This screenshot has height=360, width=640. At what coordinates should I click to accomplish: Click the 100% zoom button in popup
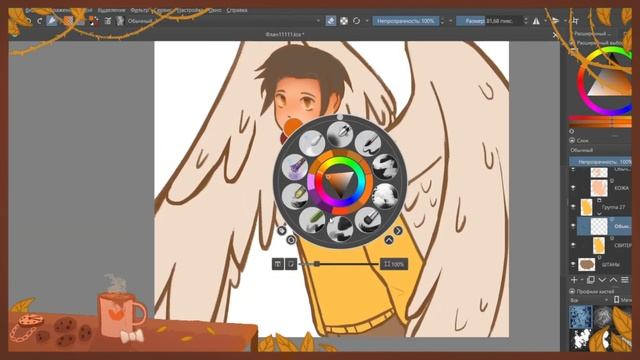click(394, 264)
